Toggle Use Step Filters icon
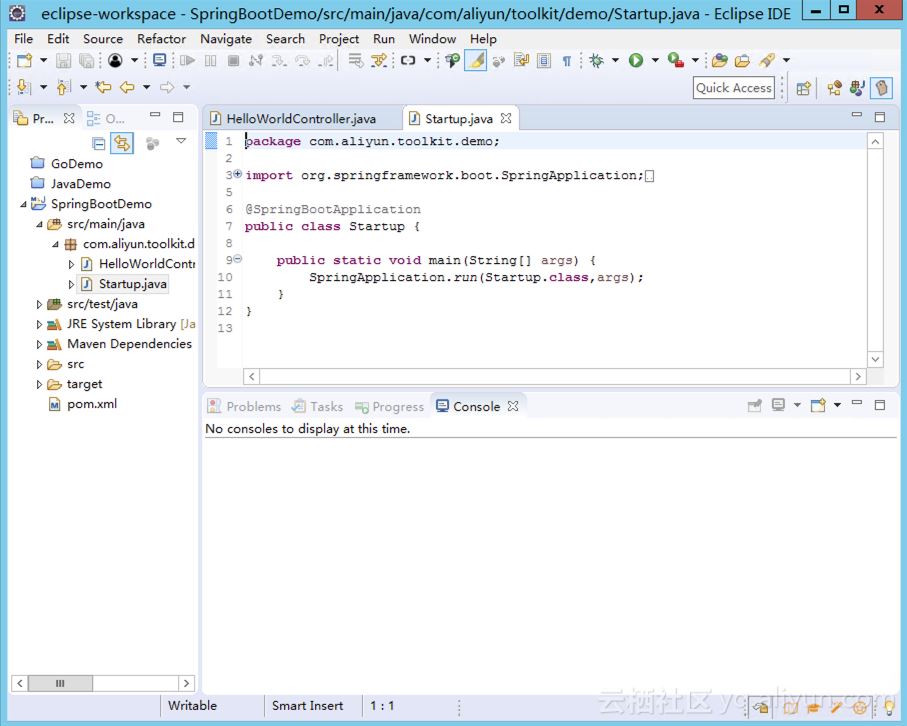 [379, 60]
